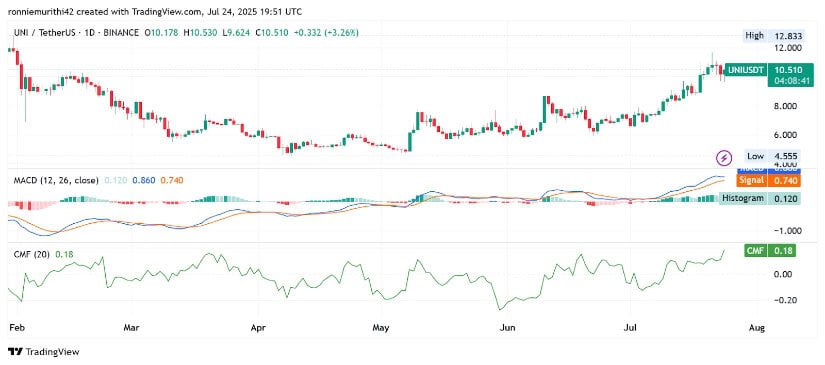Click the Low 4.555 label
This screenshot has height=365, width=825.
click(x=771, y=156)
